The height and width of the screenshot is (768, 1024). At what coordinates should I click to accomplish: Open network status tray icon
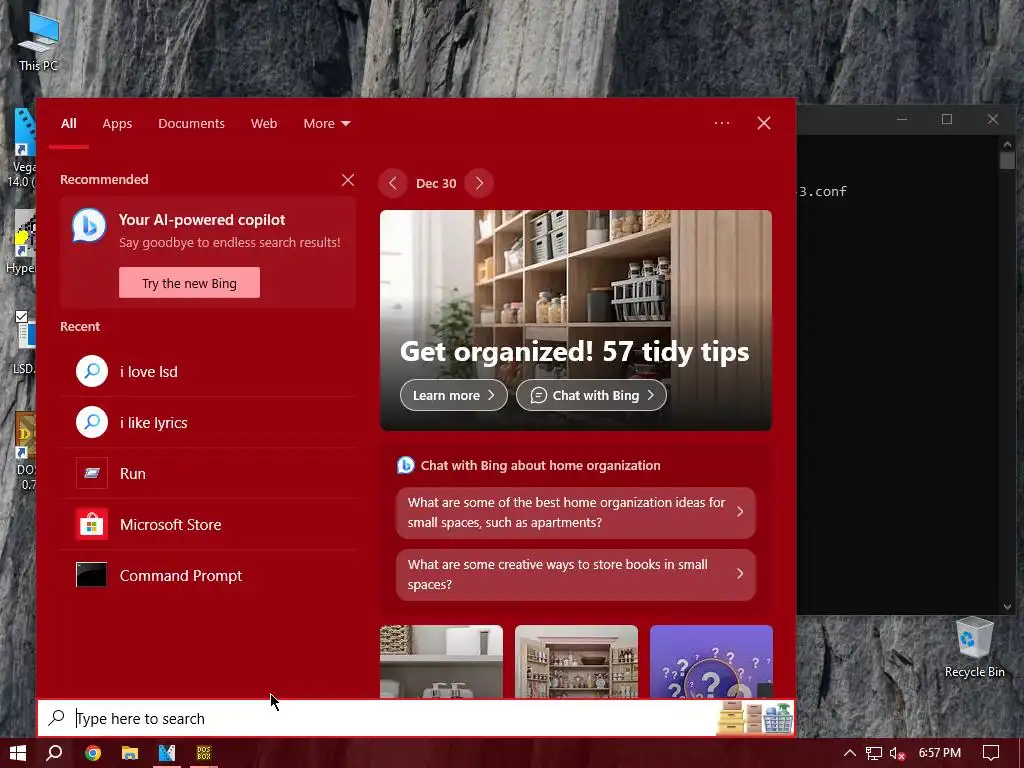pyautogui.click(x=873, y=753)
